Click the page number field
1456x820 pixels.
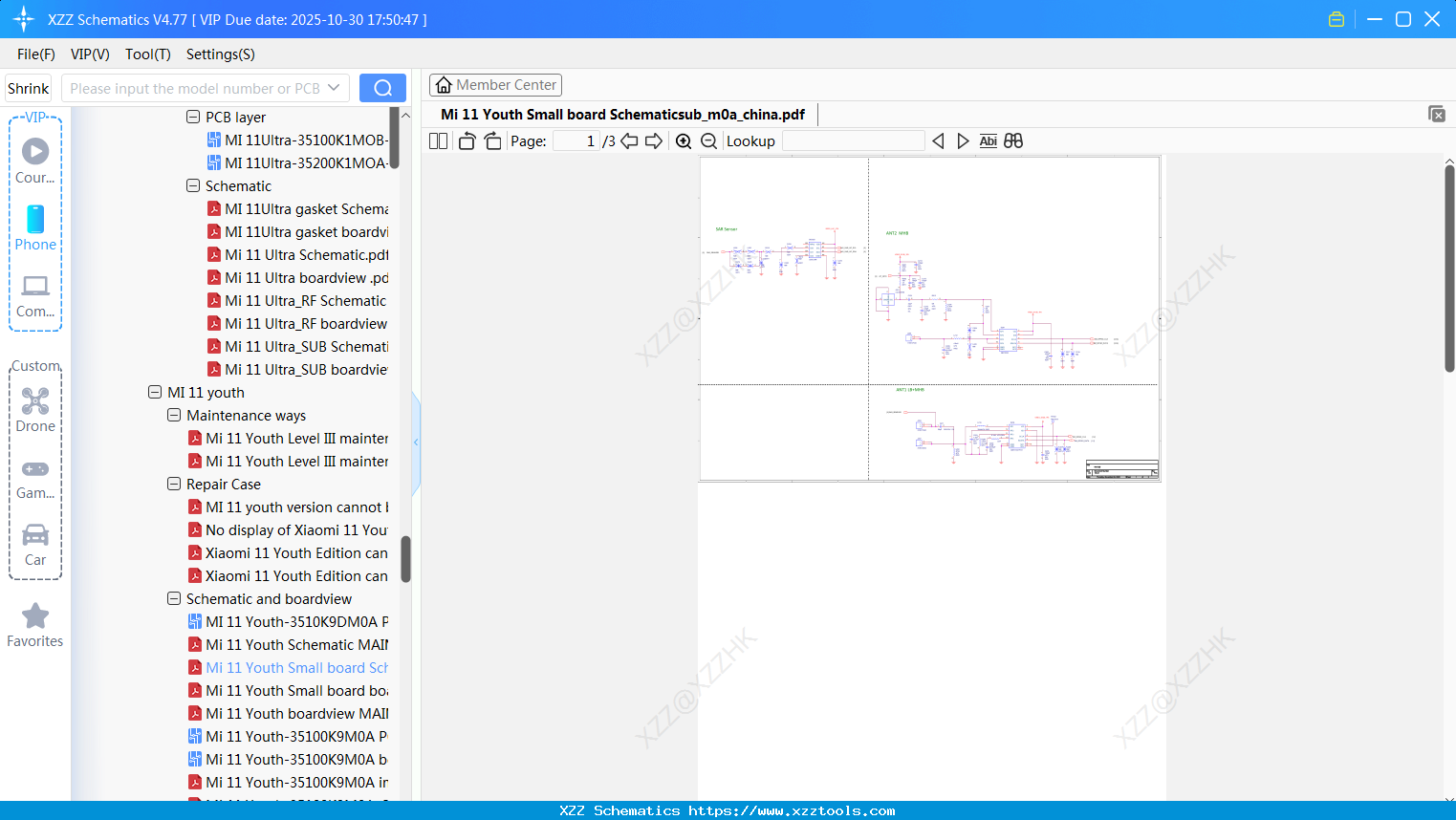[576, 141]
